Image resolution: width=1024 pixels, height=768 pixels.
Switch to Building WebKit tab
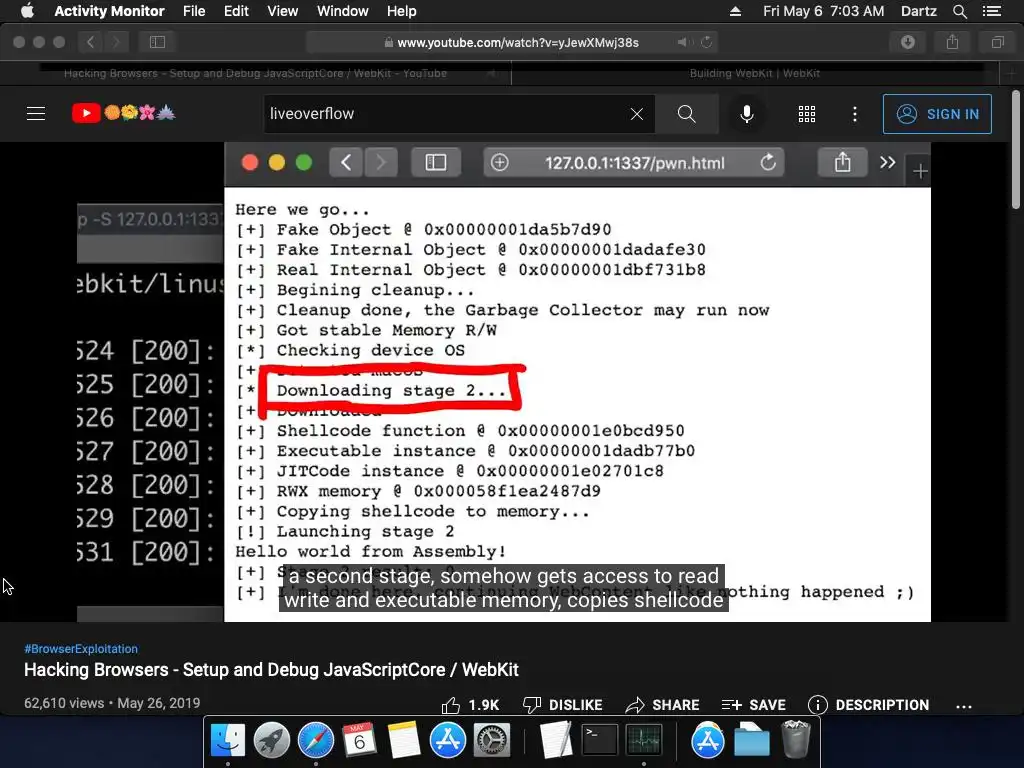tap(755, 73)
